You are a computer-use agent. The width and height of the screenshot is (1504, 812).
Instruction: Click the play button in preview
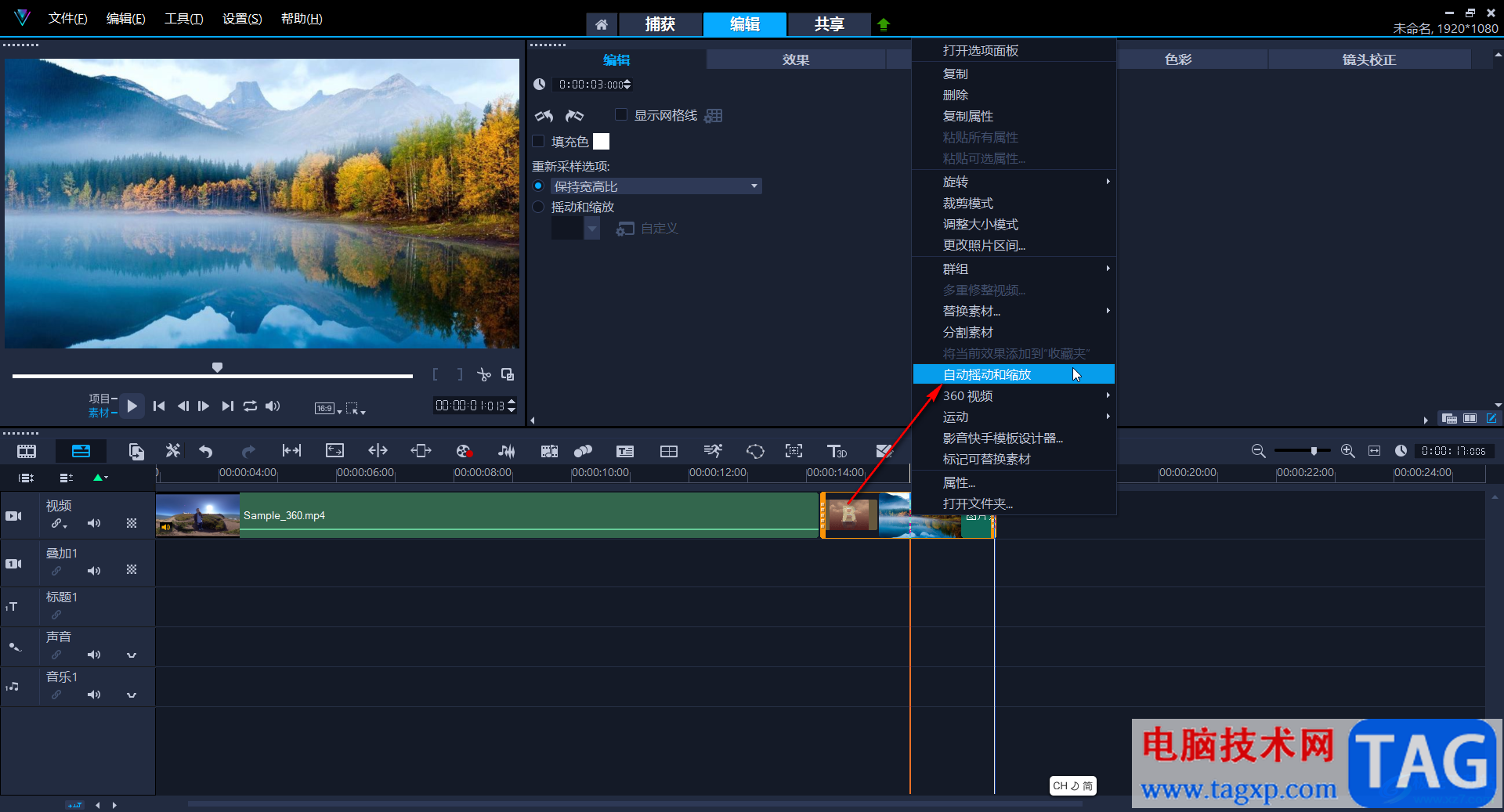click(x=132, y=406)
